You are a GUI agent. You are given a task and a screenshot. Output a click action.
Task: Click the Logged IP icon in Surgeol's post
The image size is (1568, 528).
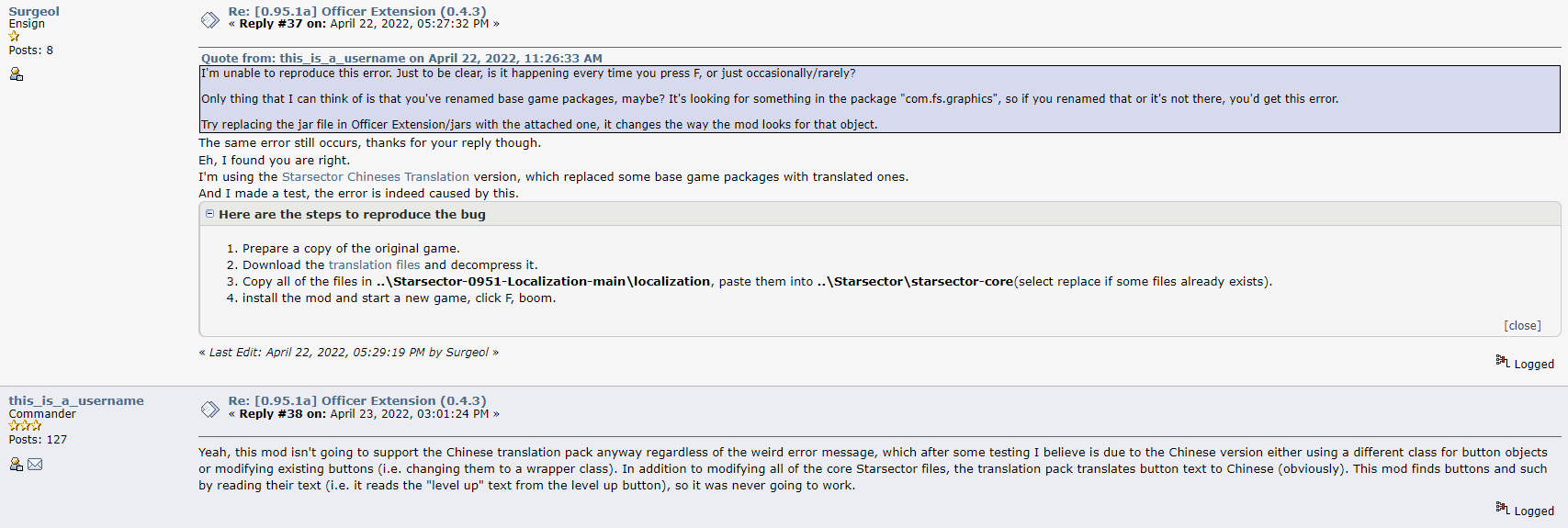click(1503, 361)
